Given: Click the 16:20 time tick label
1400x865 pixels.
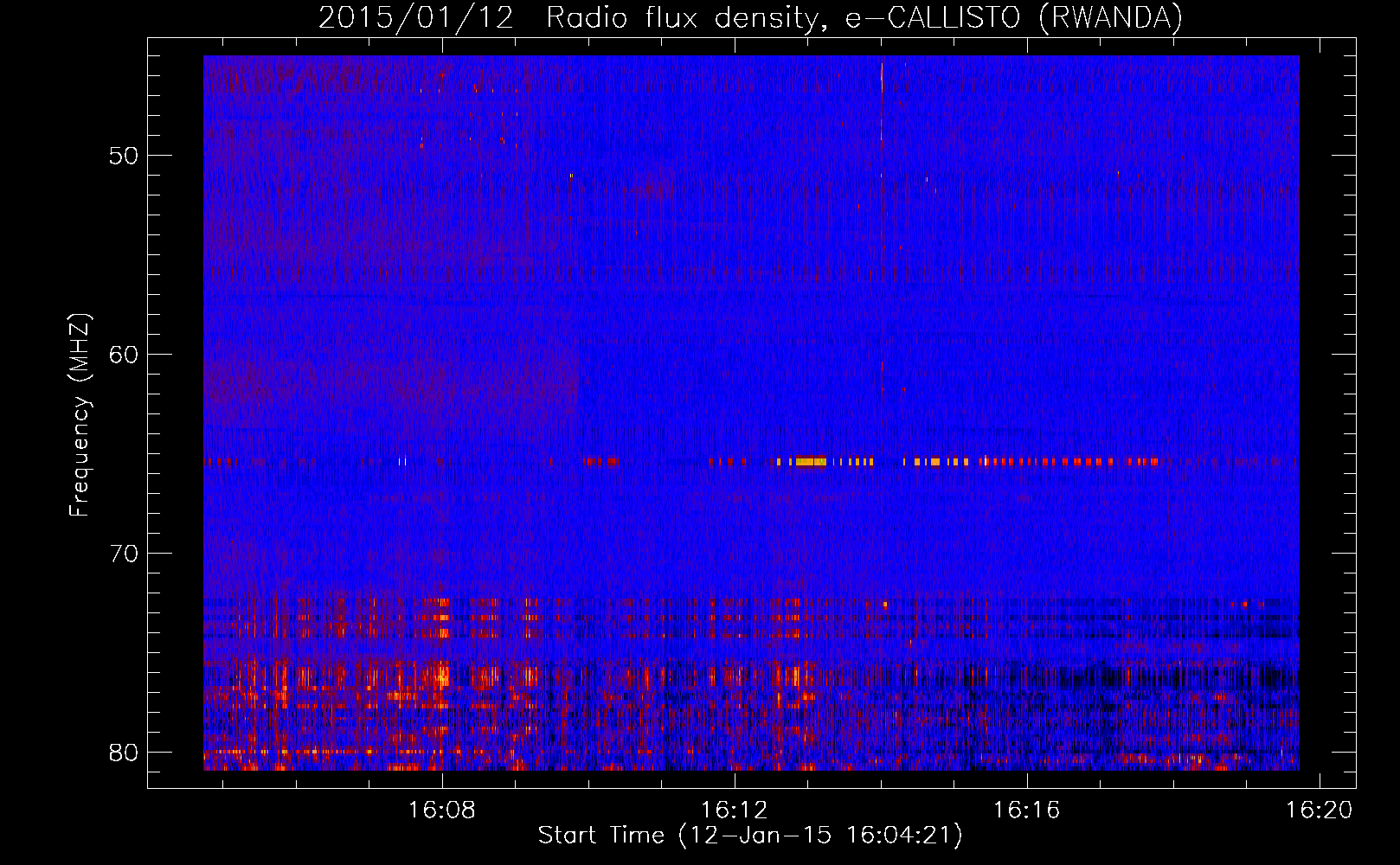Looking at the screenshot, I should (x=1319, y=811).
